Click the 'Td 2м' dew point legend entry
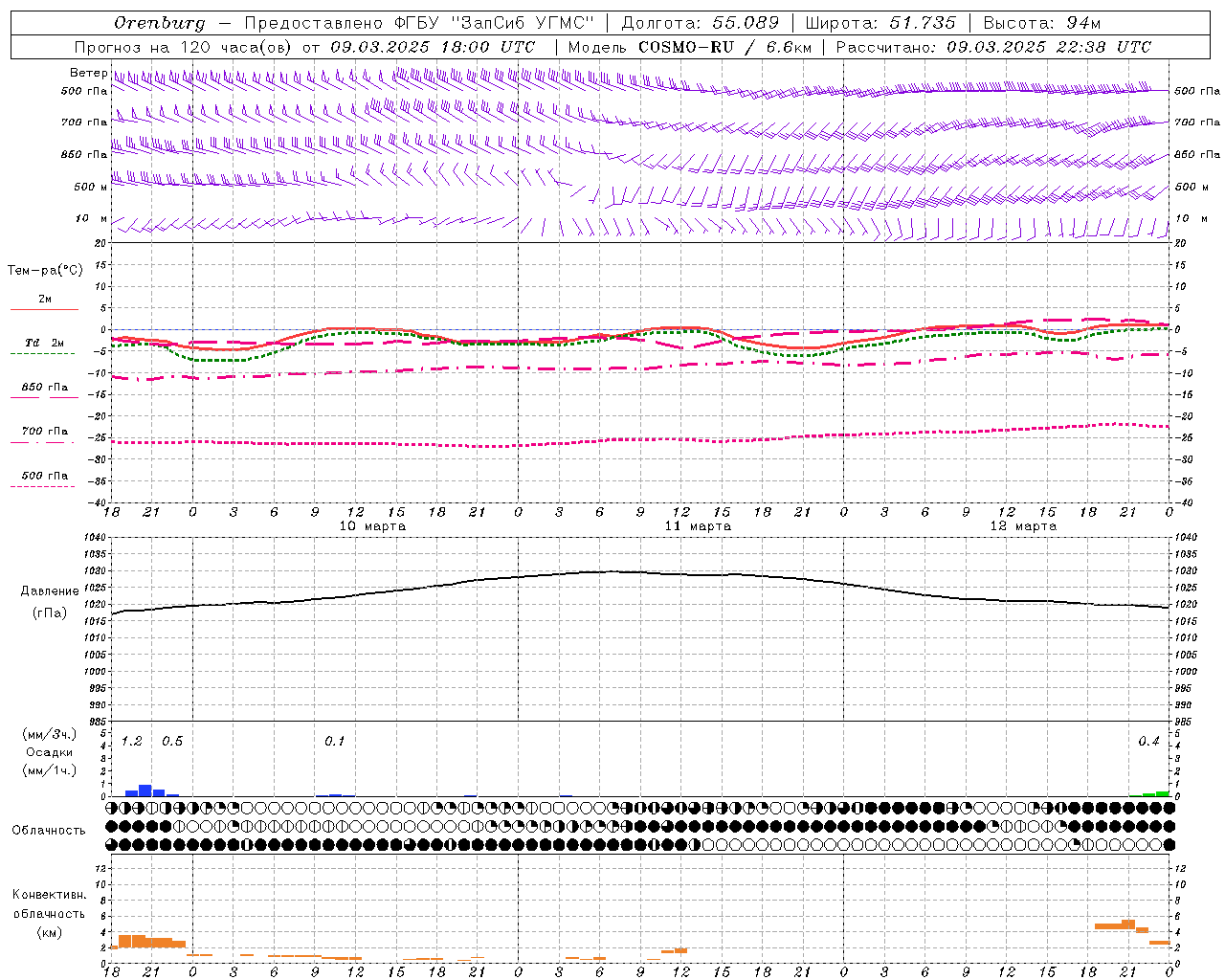The image size is (1225, 980). tap(45, 343)
